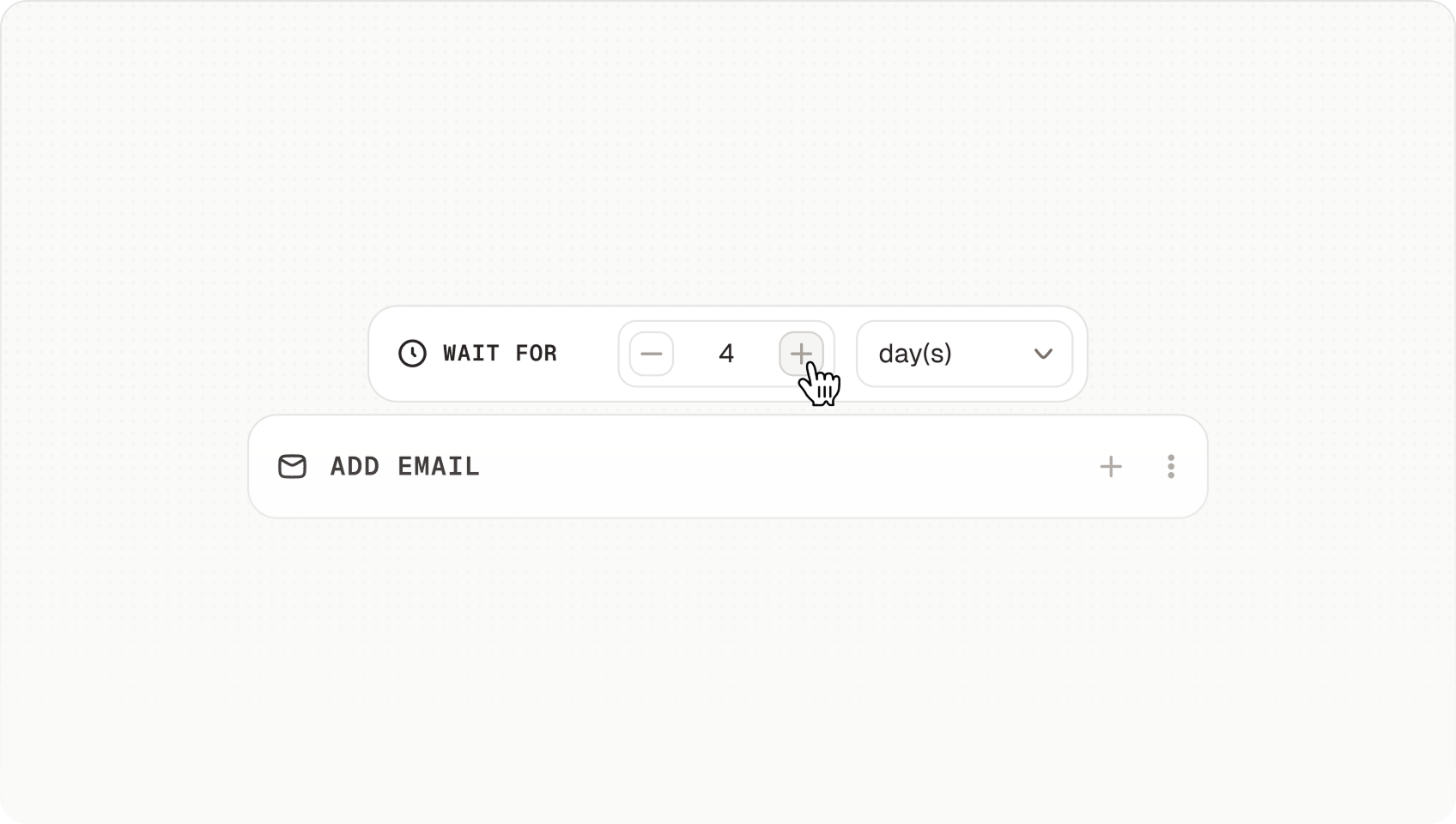Click empty canvas below the Add Email card

[x=728, y=652]
